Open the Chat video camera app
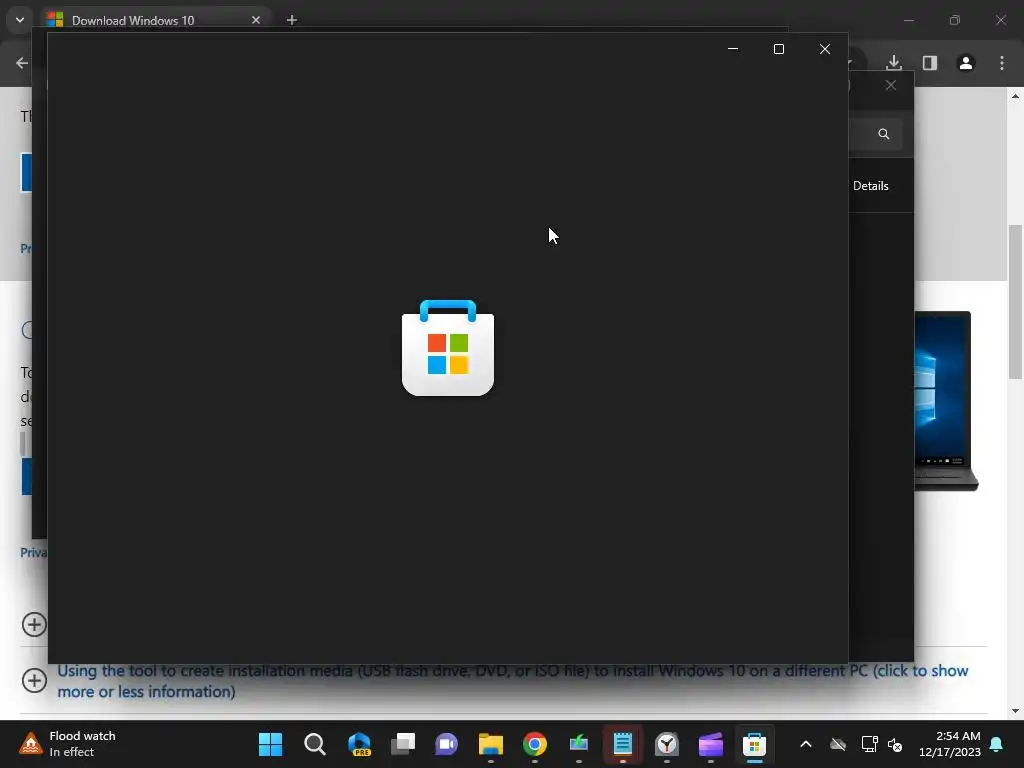 point(447,744)
